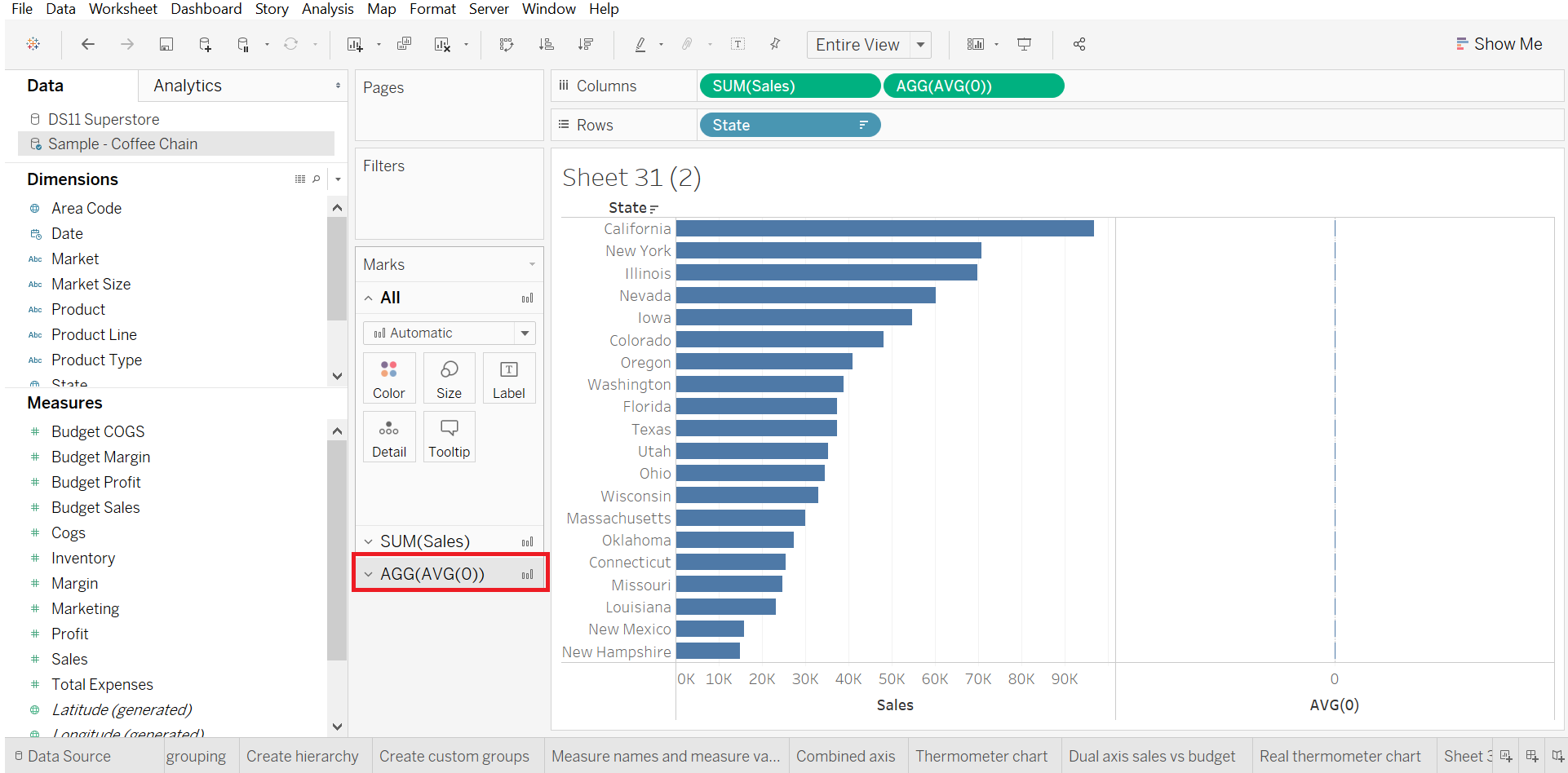Sort states in descending order
Viewport: 1568px width, 773px height.
(x=585, y=44)
